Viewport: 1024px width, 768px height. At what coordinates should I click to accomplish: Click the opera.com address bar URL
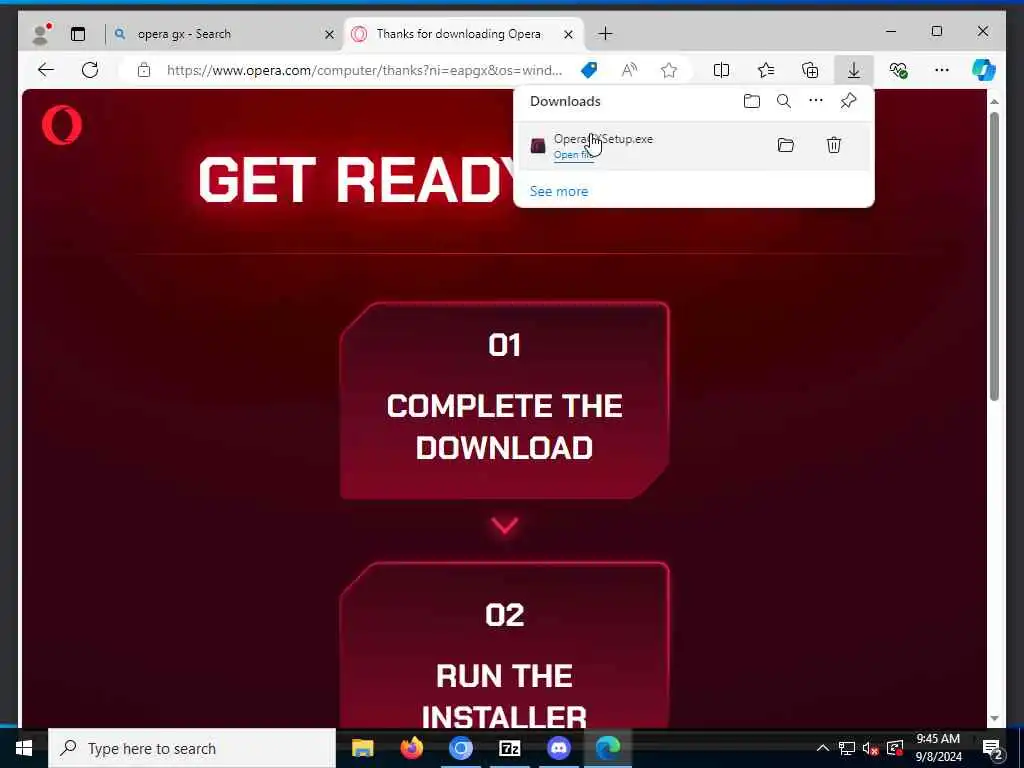click(x=364, y=70)
